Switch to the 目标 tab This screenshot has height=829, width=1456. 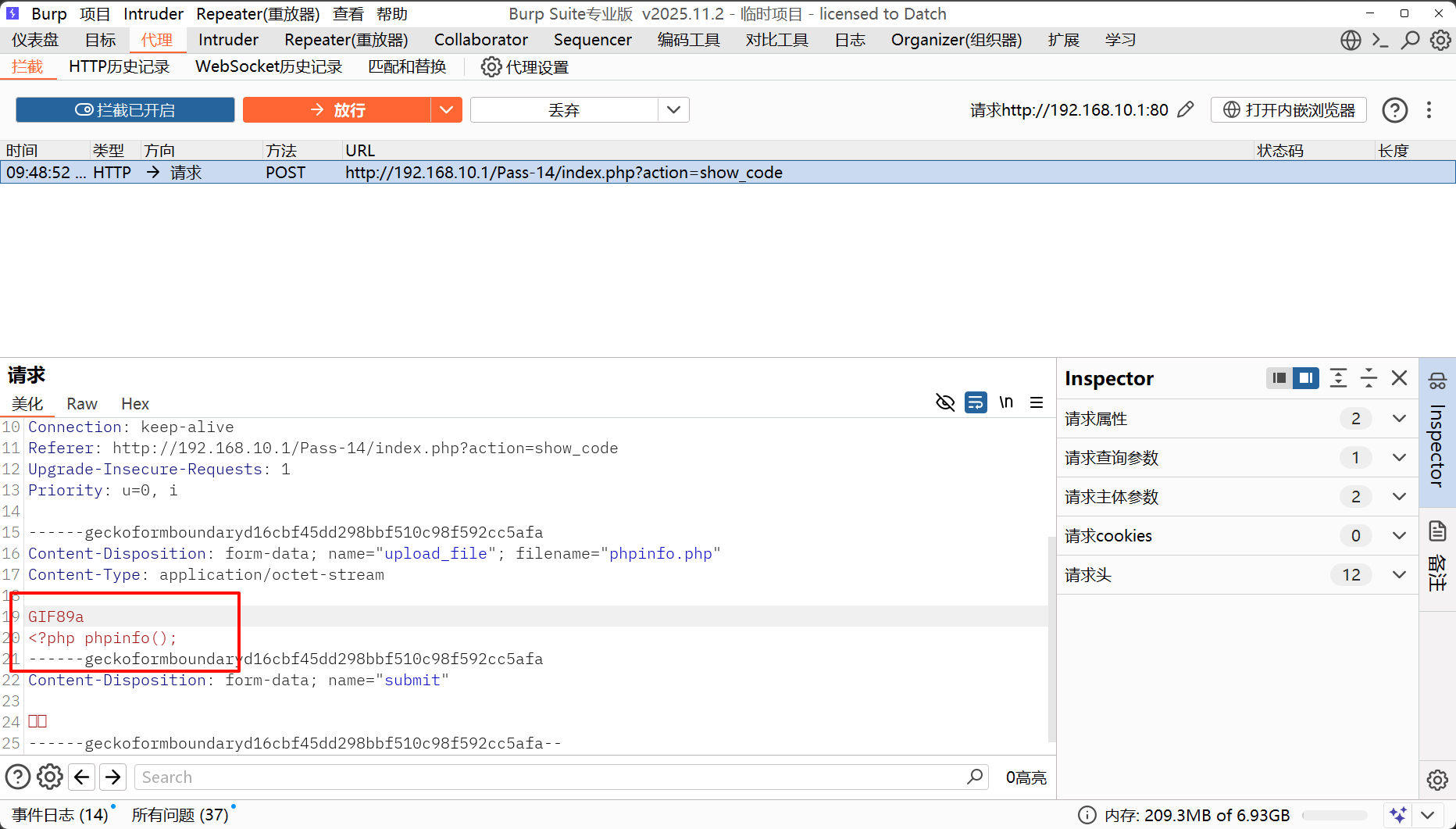100,40
